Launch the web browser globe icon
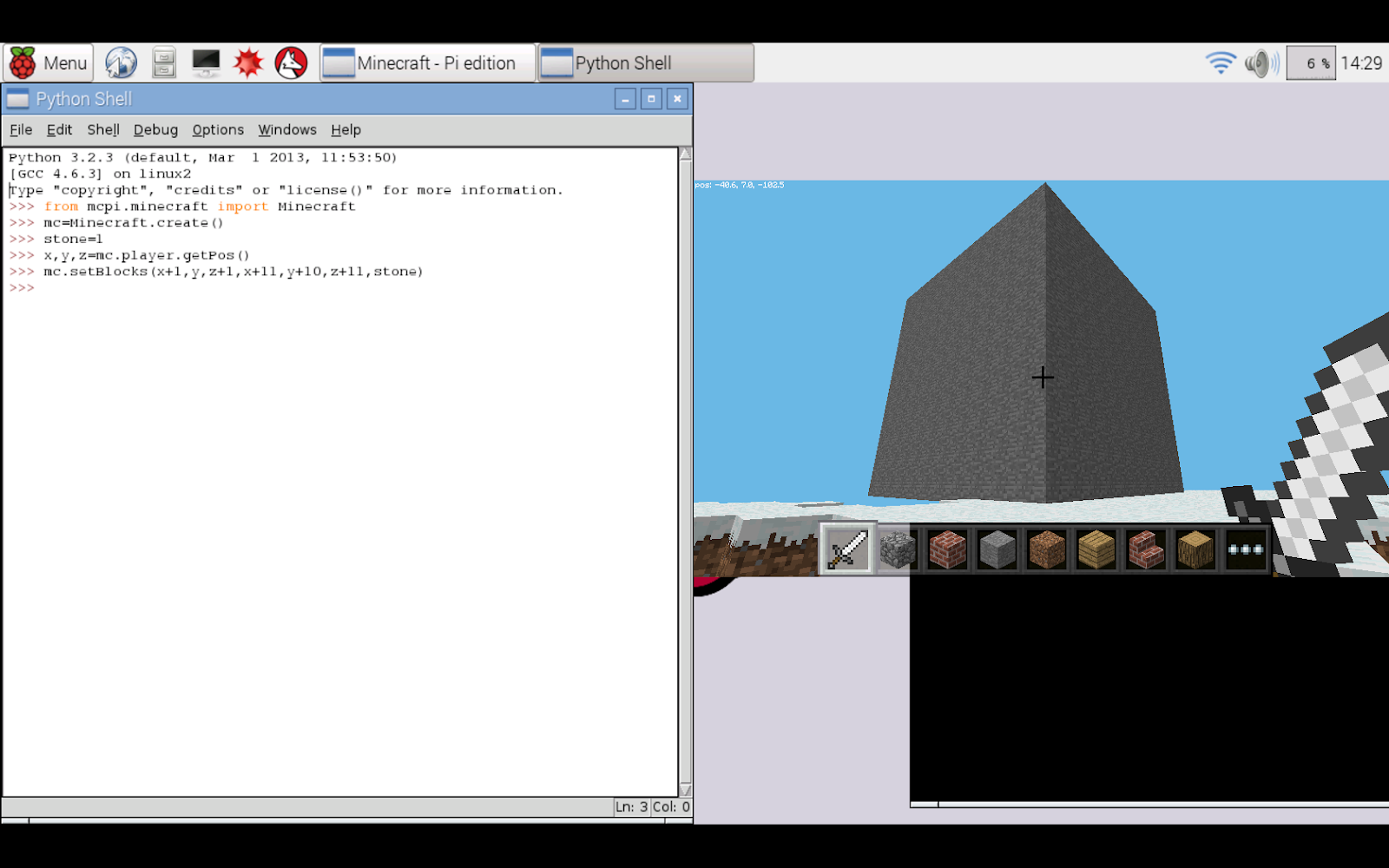This screenshot has width=1389, height=868. [x=121, y=63]
